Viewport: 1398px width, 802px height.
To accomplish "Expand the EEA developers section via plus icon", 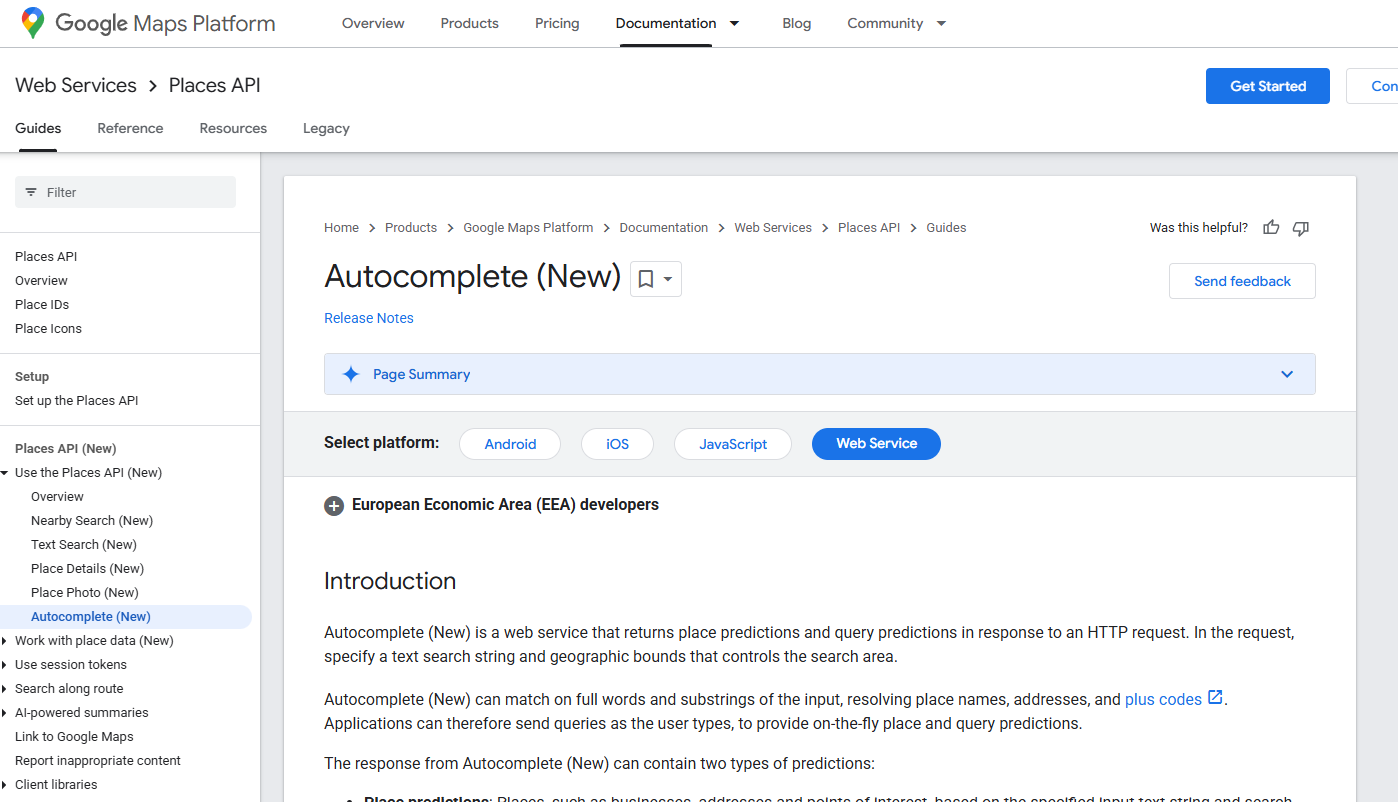I will (x=334, y=506).
